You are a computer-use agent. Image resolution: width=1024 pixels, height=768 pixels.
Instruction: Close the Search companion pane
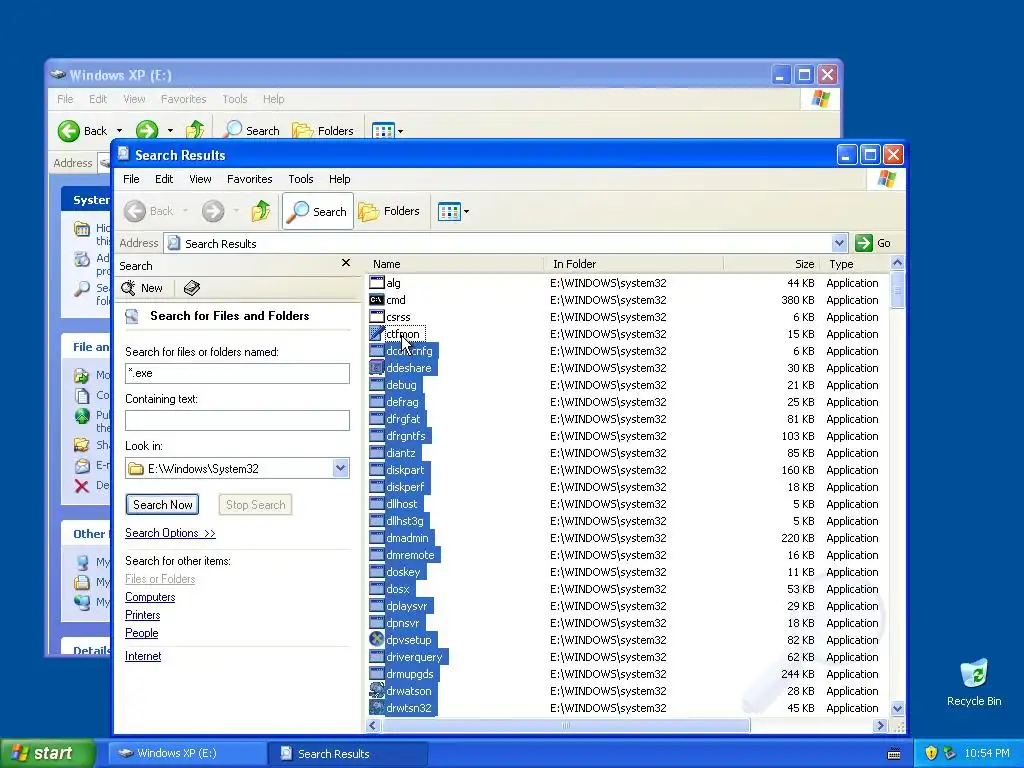pyautogui.click(x=346, y=263)
